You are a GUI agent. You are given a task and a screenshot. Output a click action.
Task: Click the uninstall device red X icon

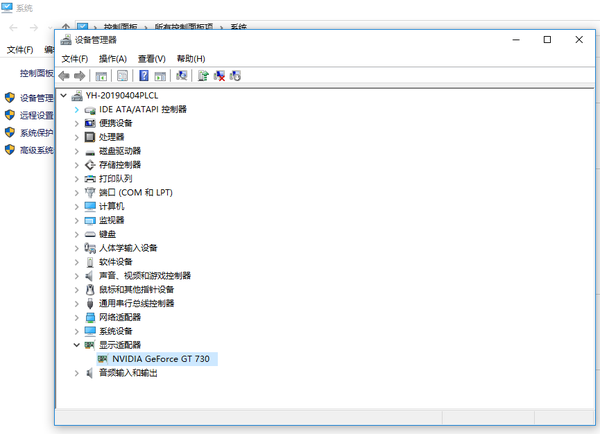[x=219, y=76]
